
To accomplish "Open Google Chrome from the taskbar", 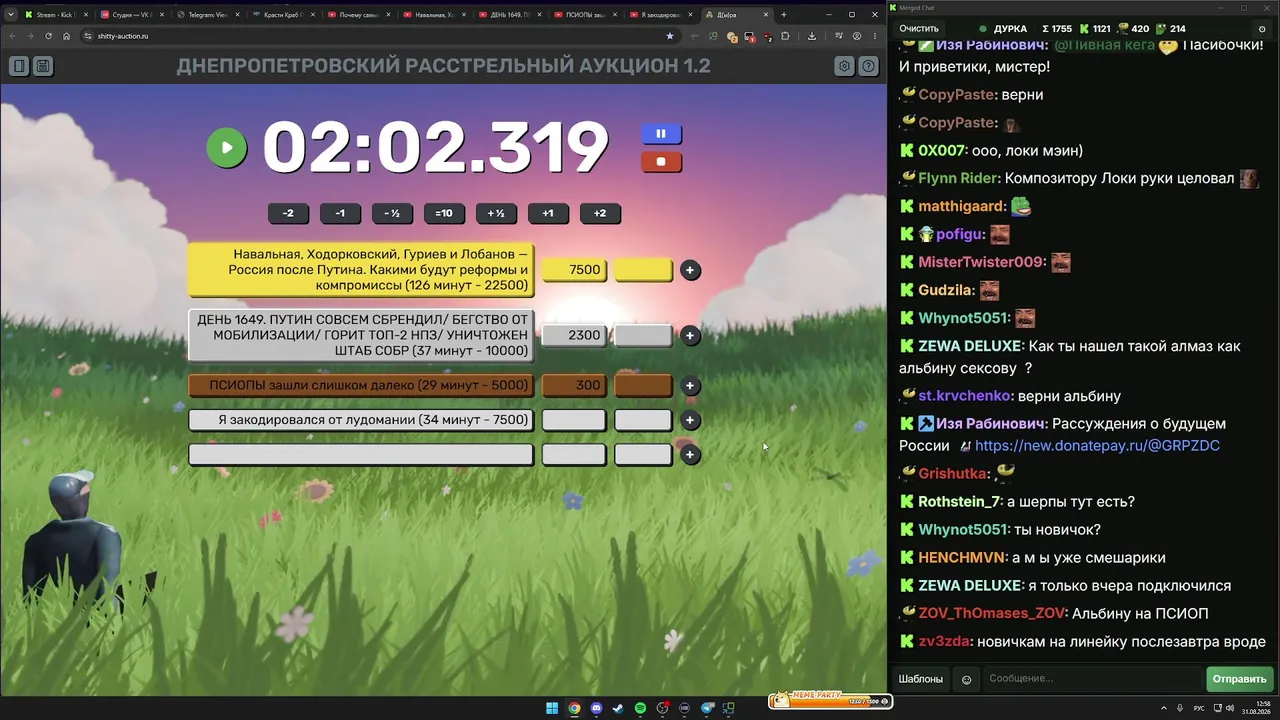I will (x=574, y=708).
